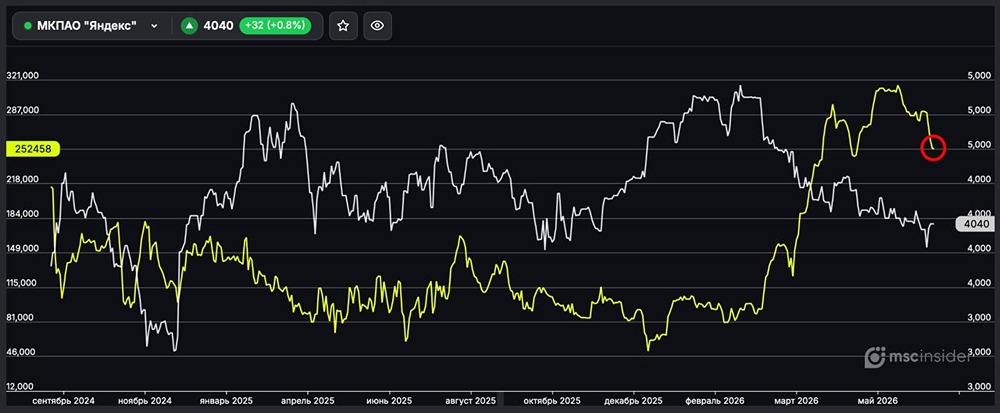
Task: Add the ticker to favorites with the star
Action: point(343,25)
